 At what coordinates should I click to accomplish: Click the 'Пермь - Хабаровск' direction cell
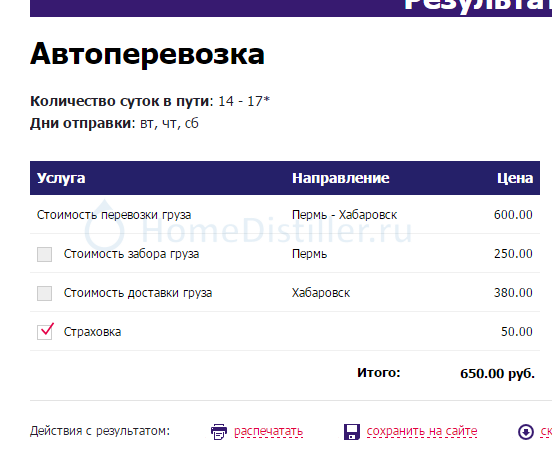coord(344,215)
